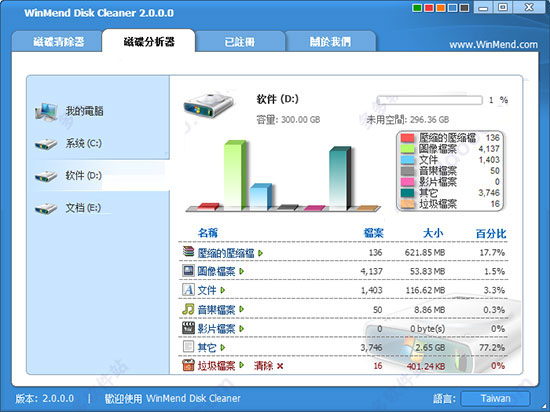Click the red X next to 清除
Screen dimensions: 550x412
click(x=280, y=366)
